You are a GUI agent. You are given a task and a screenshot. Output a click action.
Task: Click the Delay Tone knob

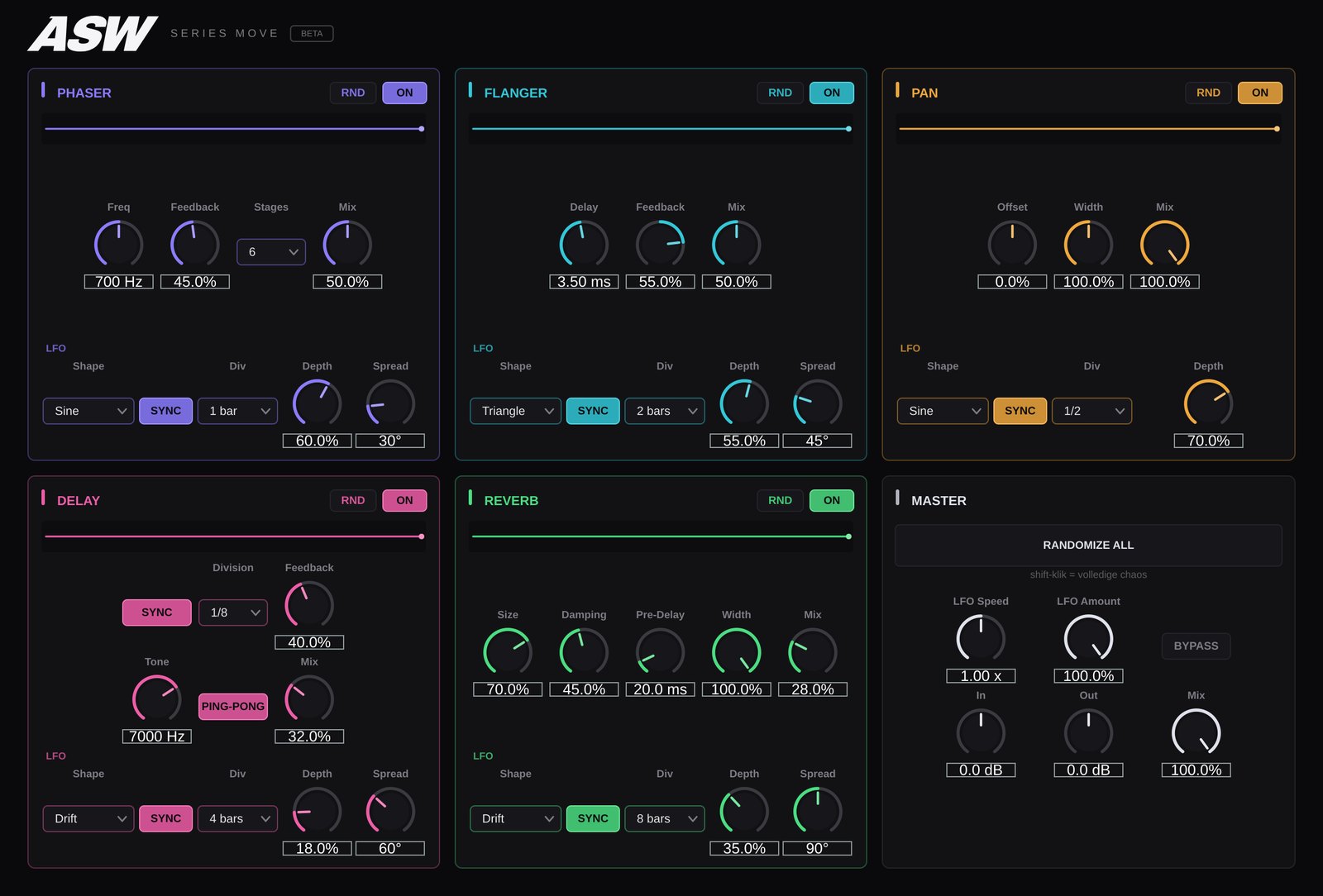pyautogui.click(x=156, y=698)
